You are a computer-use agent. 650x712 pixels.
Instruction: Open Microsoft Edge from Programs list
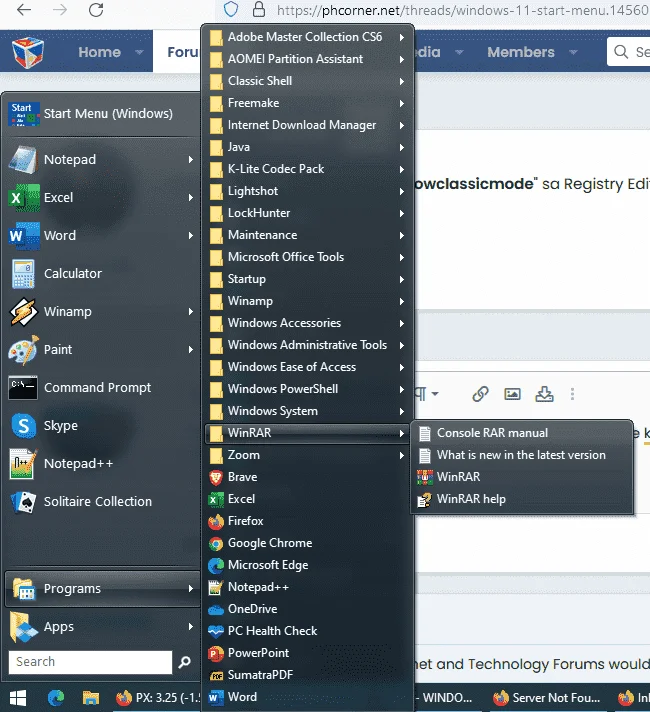tap(308, 565)
